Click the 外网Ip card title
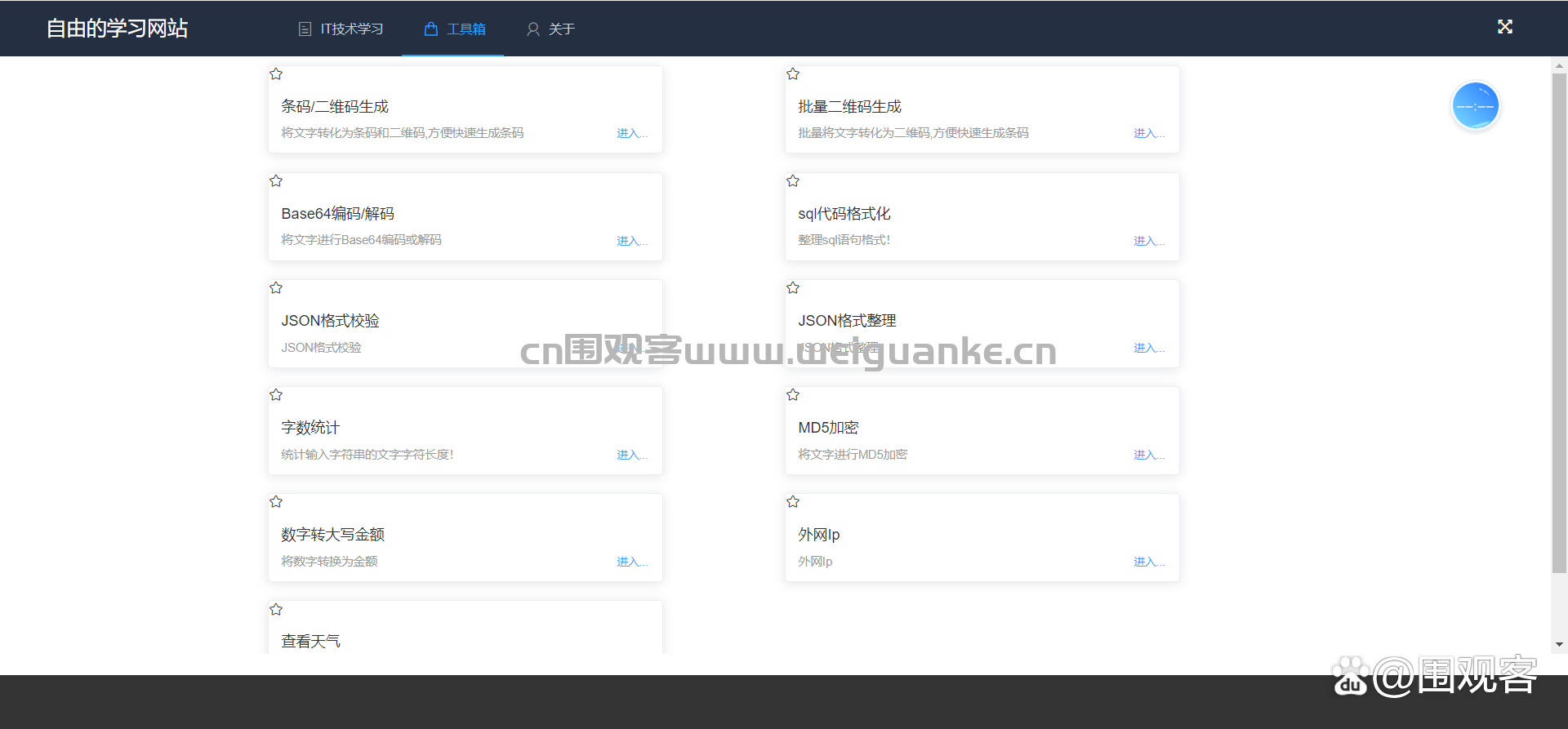The width and height of the screenshot is (1568, 729). point(819,535)
